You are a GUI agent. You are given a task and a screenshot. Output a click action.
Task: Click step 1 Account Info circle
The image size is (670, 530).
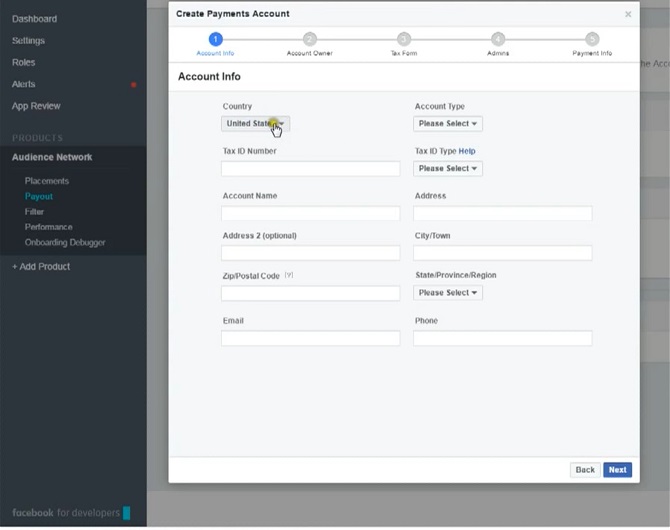click(215, 39)
